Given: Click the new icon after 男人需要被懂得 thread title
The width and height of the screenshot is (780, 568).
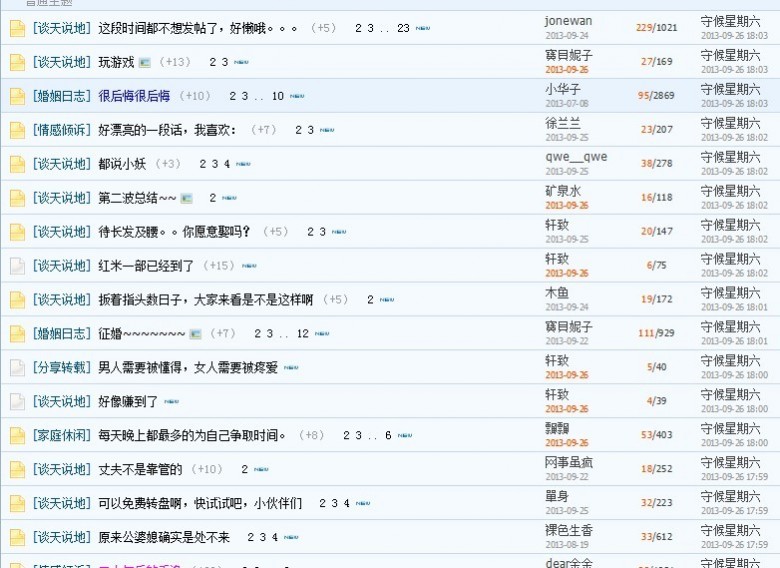Looking at the screenshot, I should click(291, 368).
